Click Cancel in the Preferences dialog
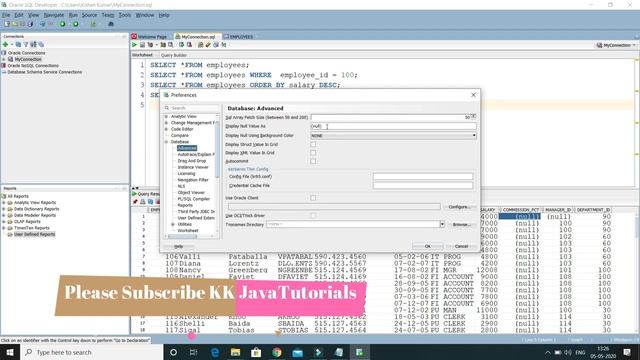This screenshot has width=640, height=360. tap(461, 246)
